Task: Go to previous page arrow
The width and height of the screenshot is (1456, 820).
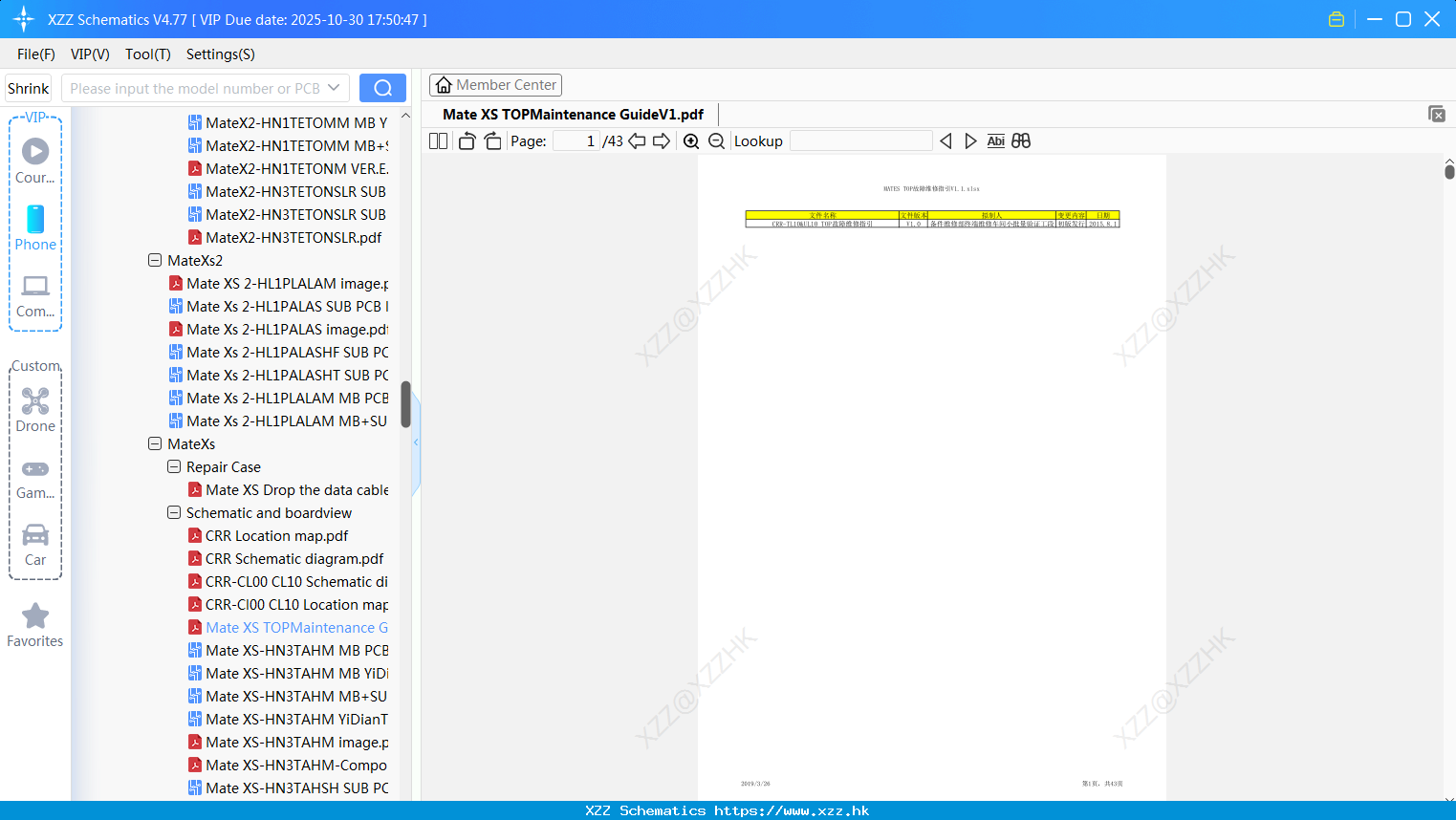Action: coord(637,141)
